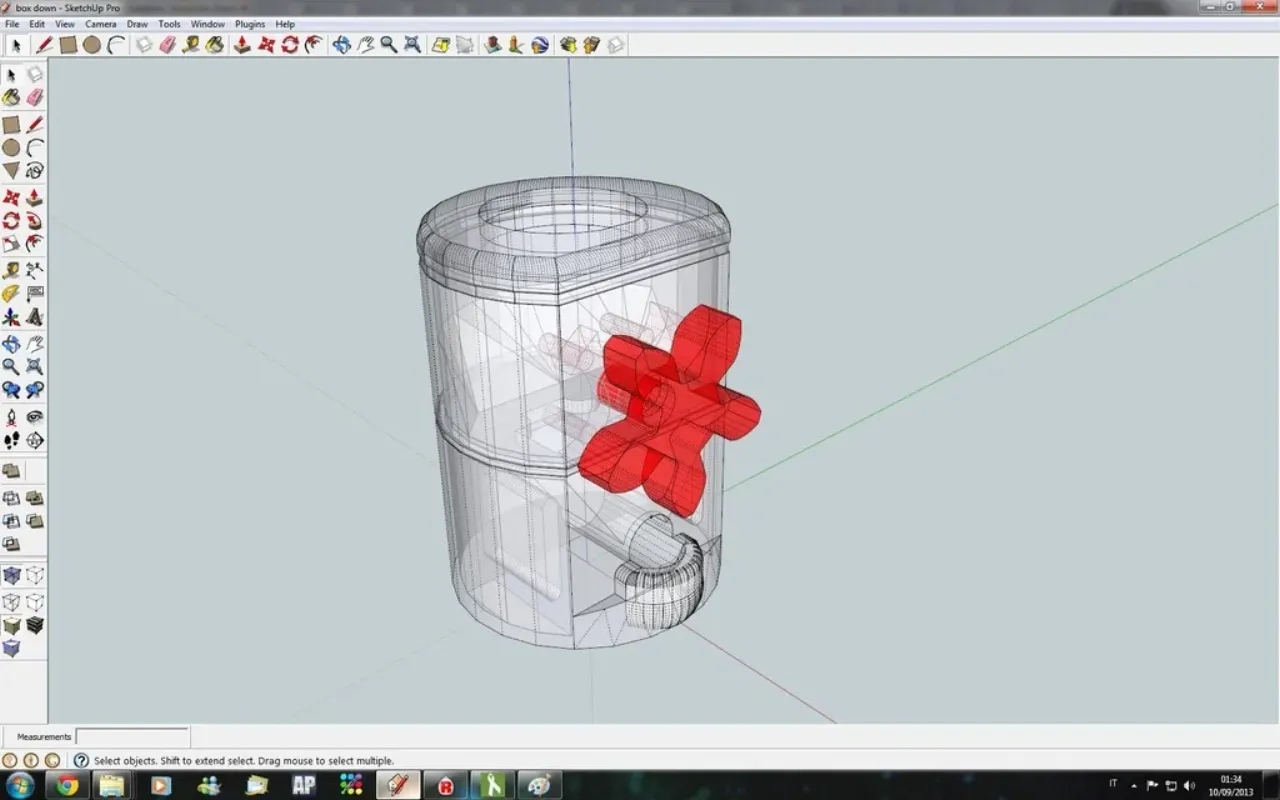Toggle Shaded with Textures mode
1280x800 pixels.
34,627
